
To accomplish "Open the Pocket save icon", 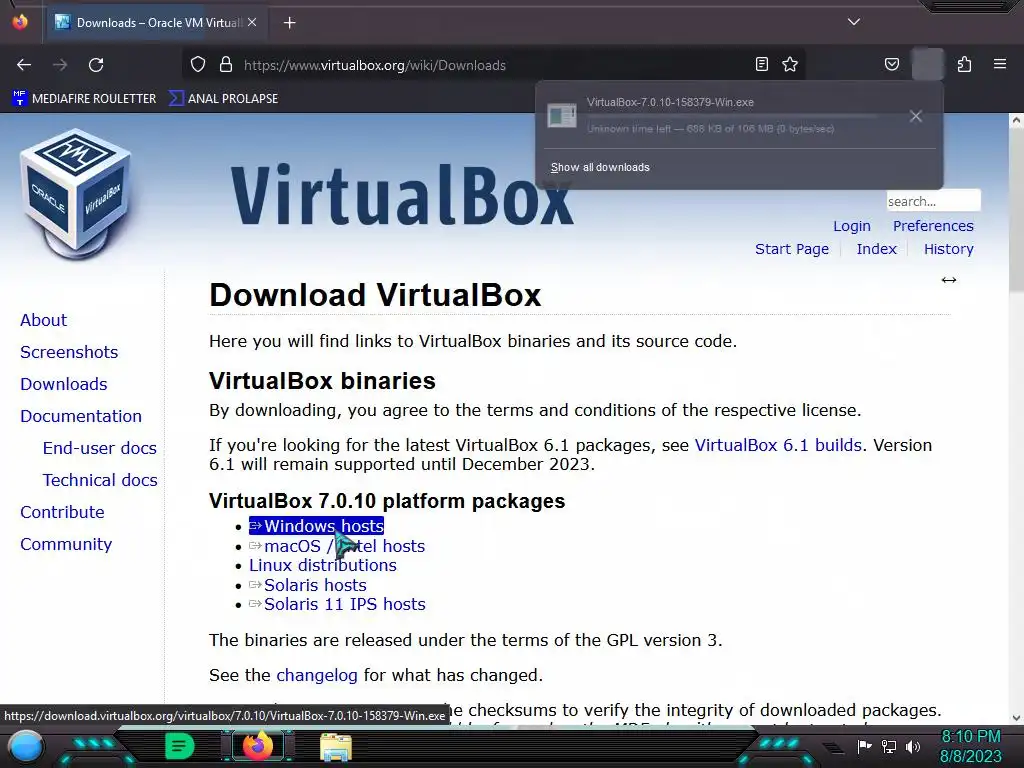I will coord(892,65).
